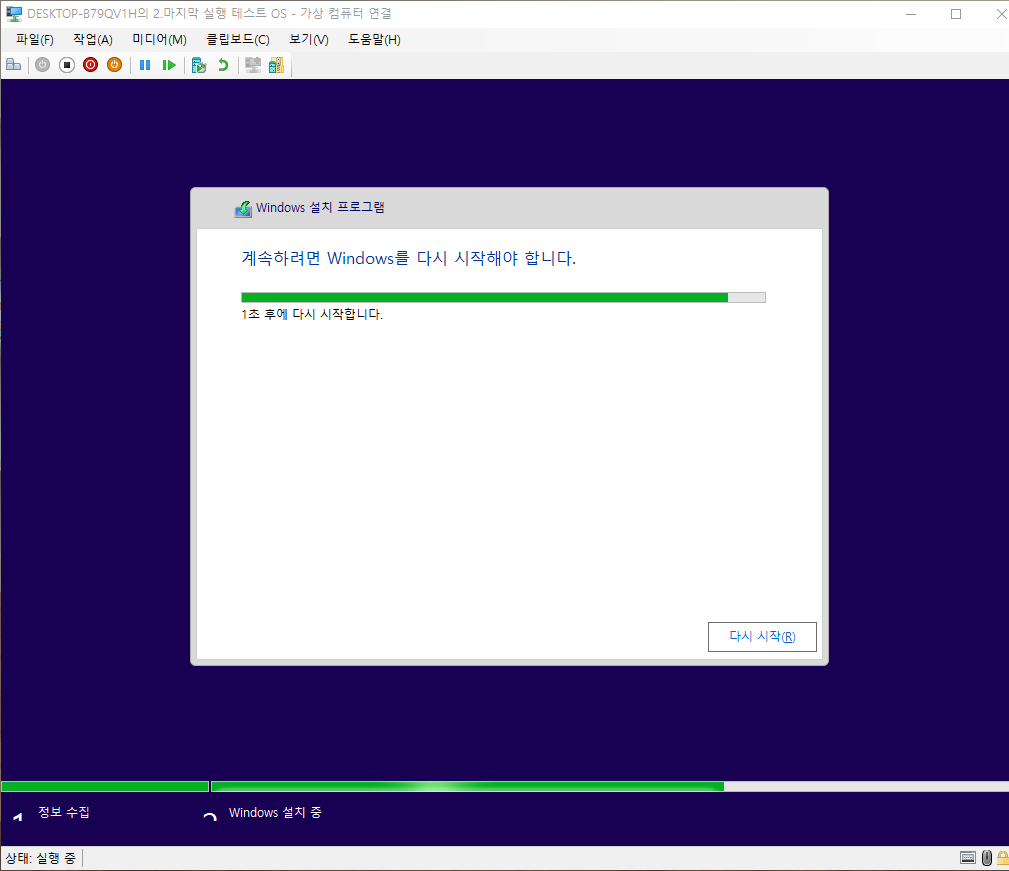Minimize the virtual machine connection window
The image size is (1009, 871).
tap(911, 14)
